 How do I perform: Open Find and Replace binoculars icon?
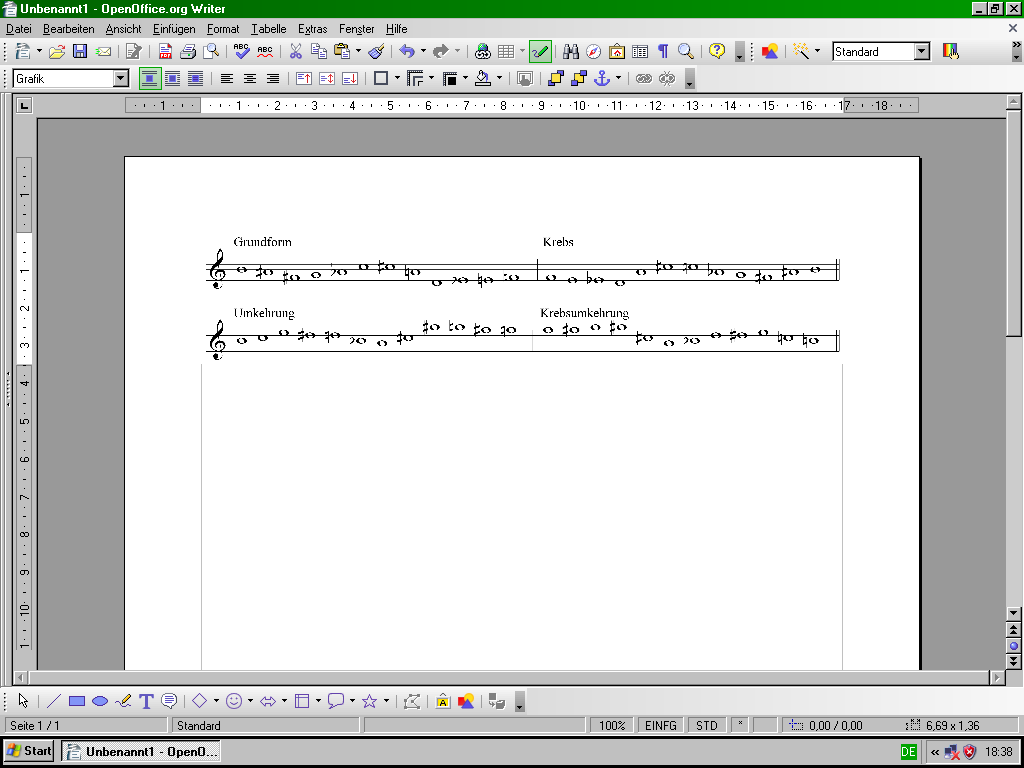[571, 52]
